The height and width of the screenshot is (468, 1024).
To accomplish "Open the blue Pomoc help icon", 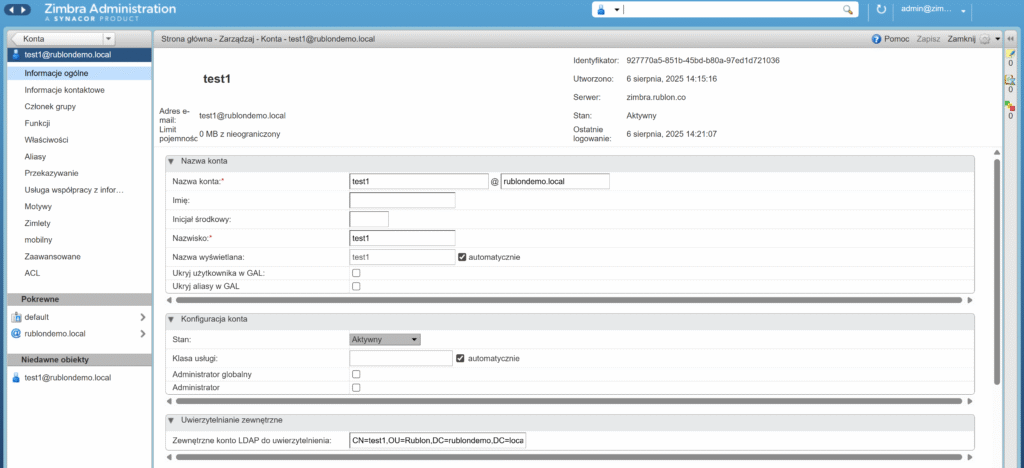I will pyautogui.click(x=877, y=39).
